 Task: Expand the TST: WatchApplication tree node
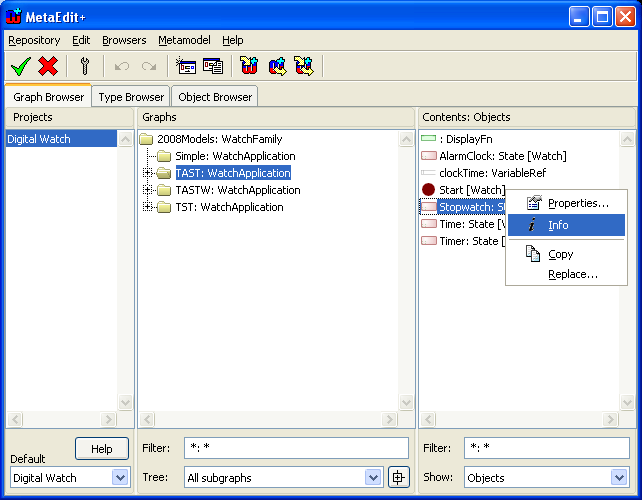tap(147, 207)
